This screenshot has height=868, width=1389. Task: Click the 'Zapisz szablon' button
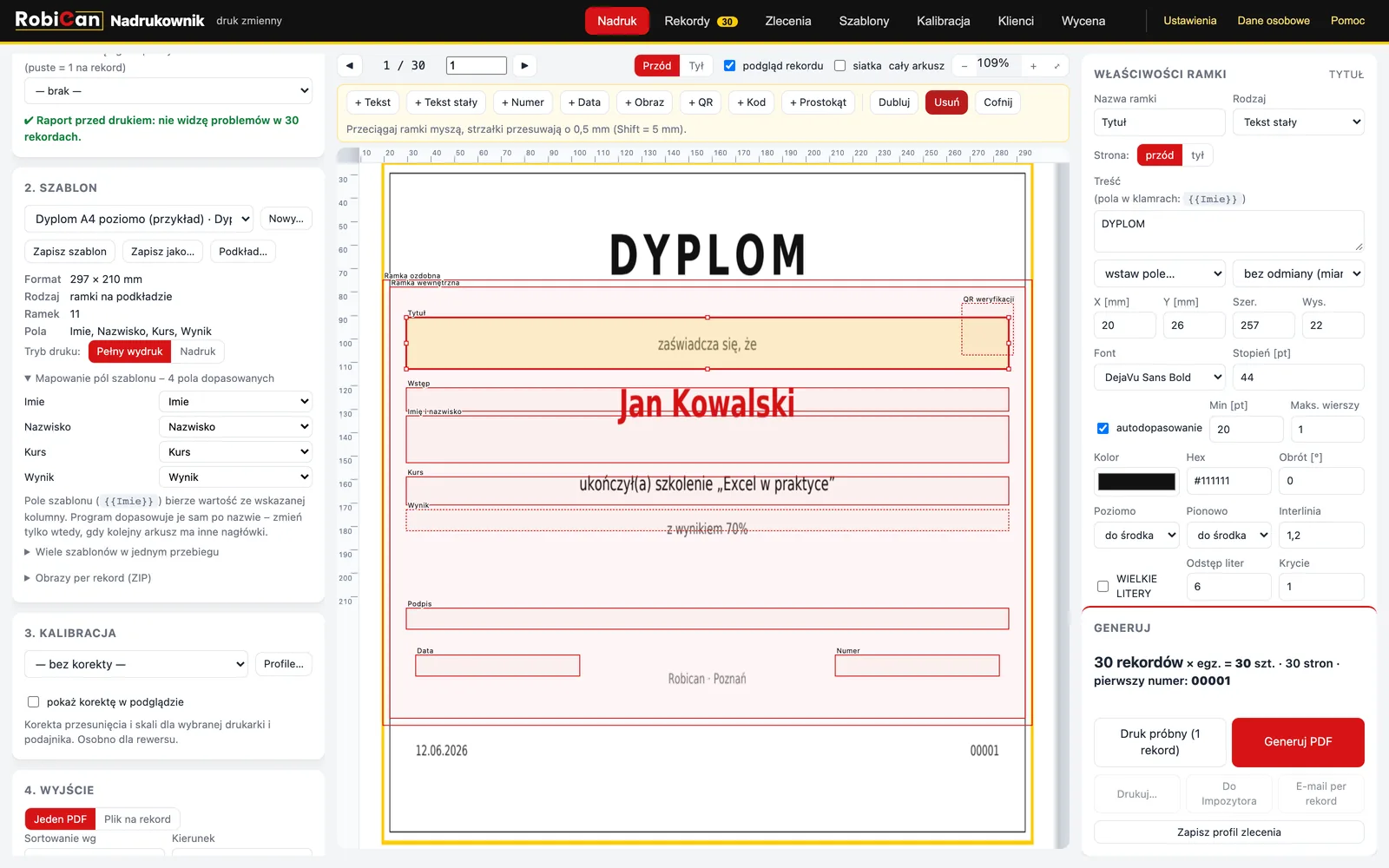[69, 252]
